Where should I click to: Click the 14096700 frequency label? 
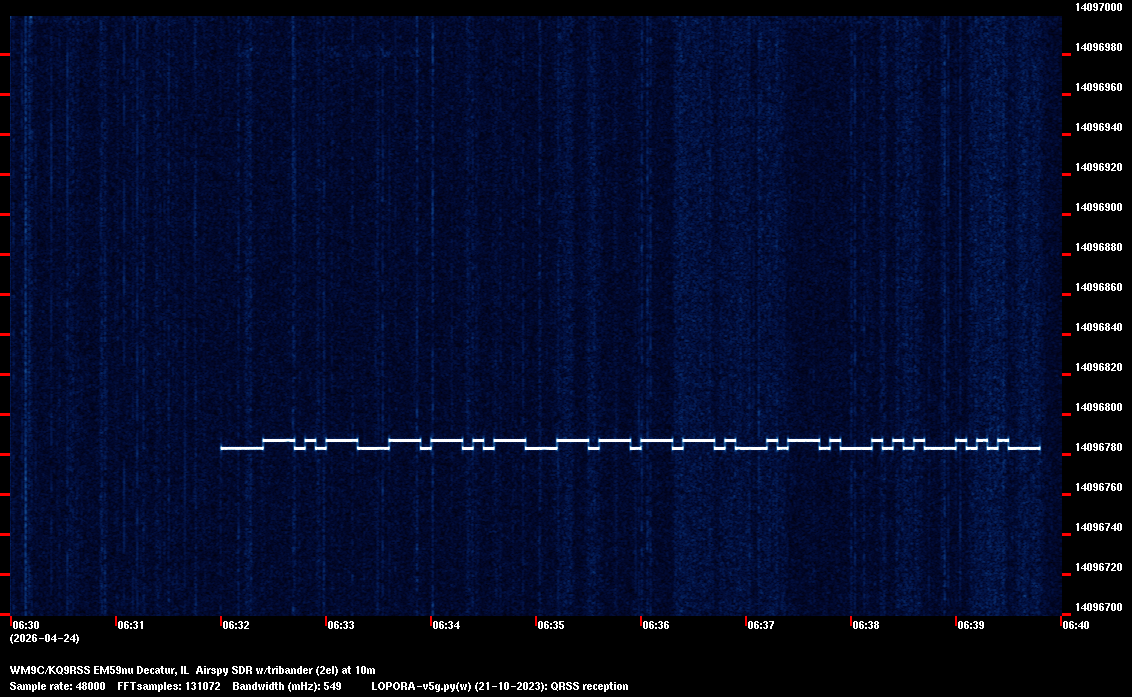coord(1098,607)
